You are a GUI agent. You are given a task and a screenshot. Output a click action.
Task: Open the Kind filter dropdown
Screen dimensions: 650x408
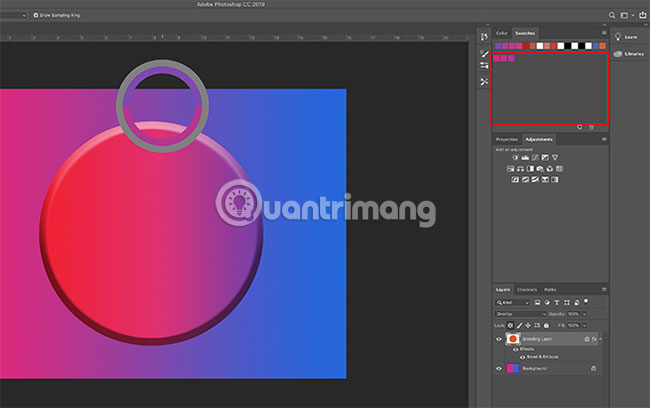512,303
